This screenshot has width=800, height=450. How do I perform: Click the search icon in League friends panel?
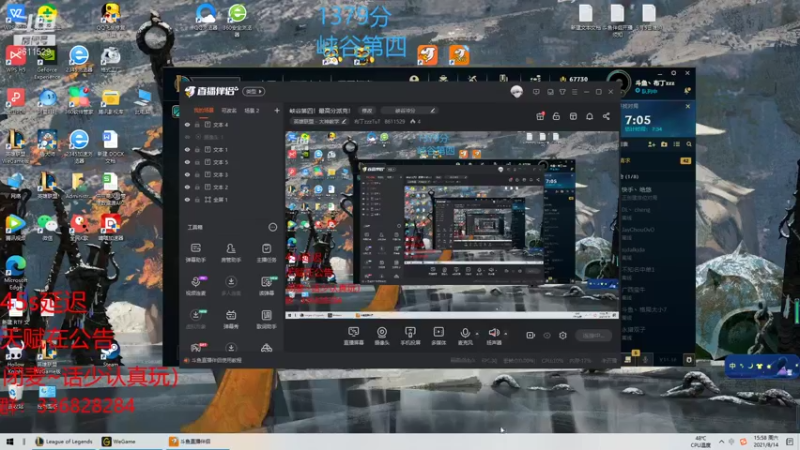tap(689, 144)
